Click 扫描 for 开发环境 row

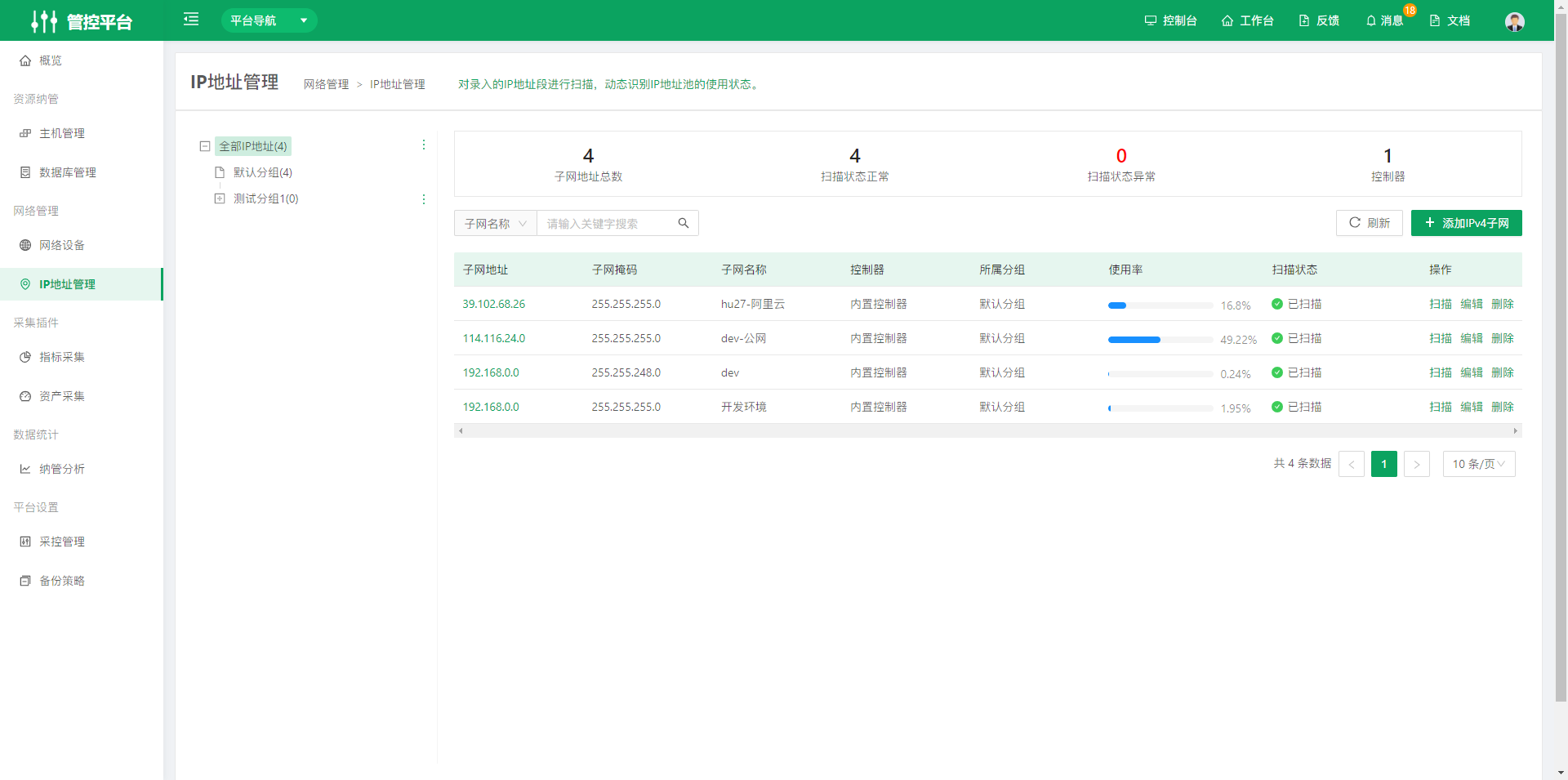point(1441,407)
